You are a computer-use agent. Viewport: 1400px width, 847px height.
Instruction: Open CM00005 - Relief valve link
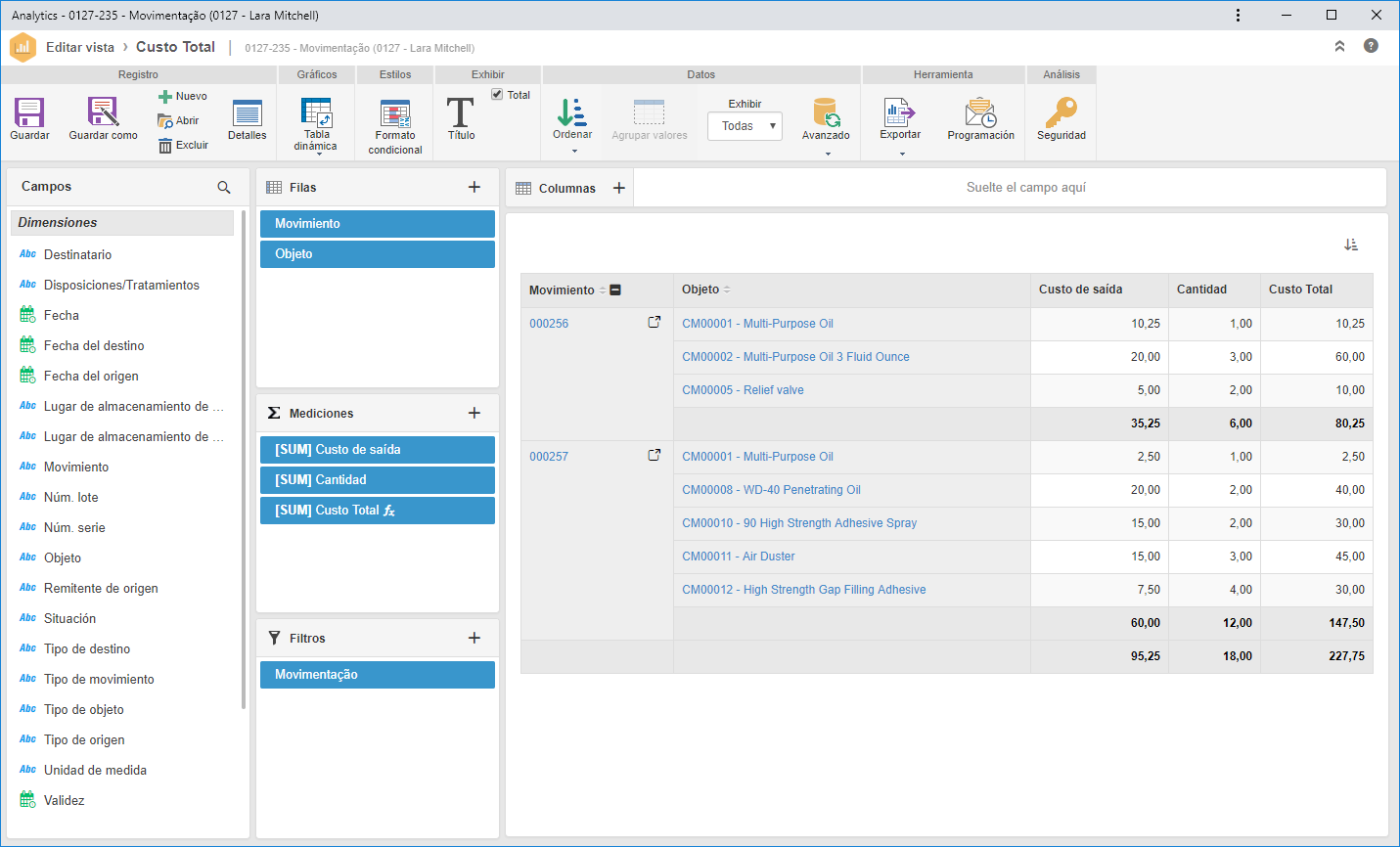point(743,390)
